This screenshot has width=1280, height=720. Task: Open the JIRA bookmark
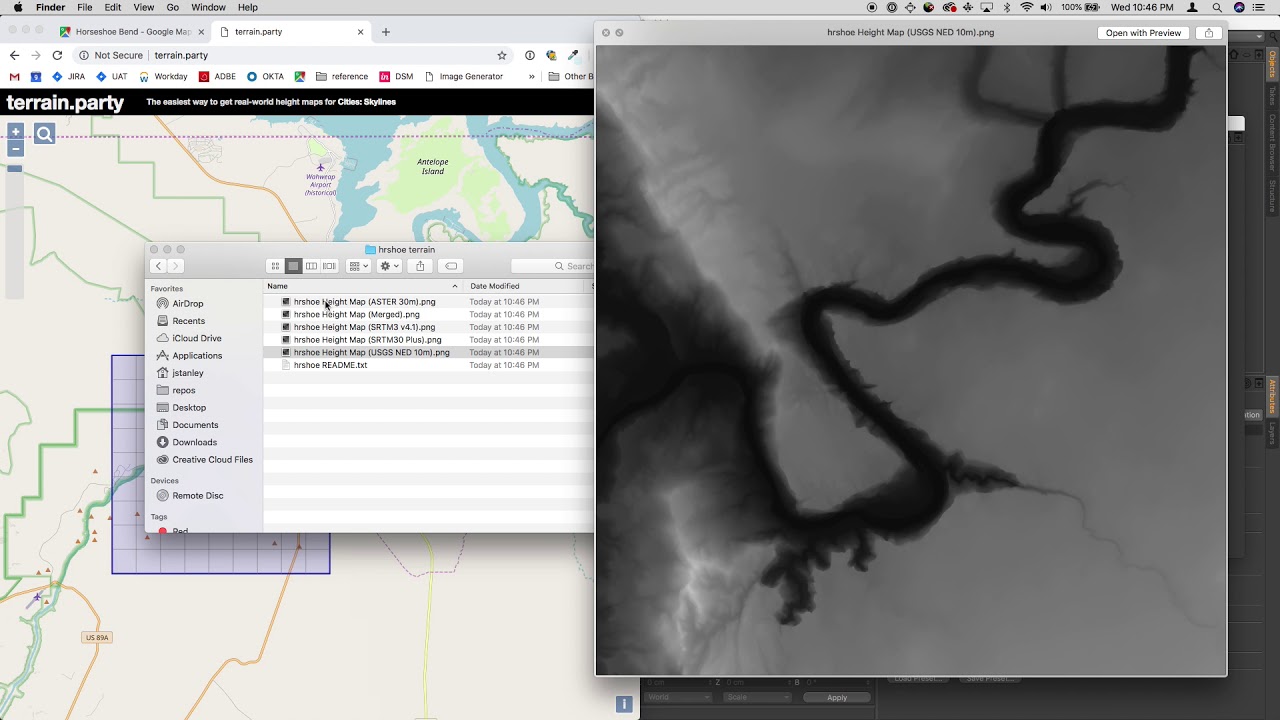point(68,76)
